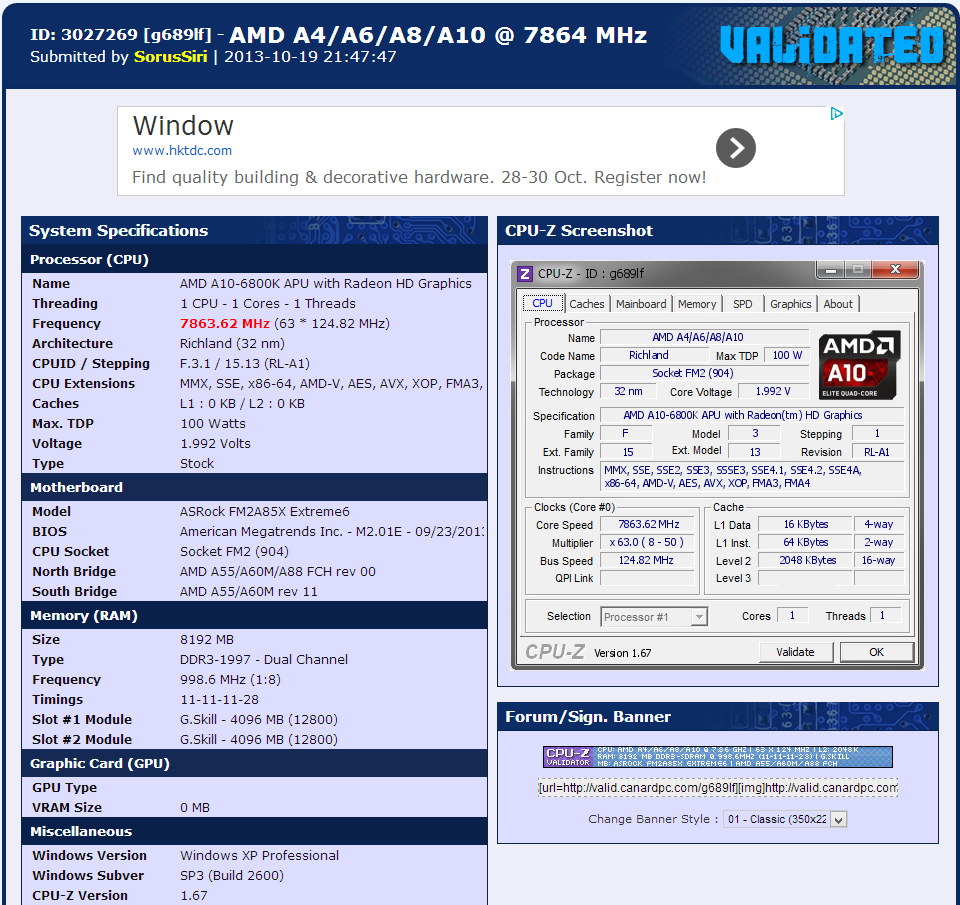Click the System Specifications heading
Screen dimensions: 960x905
118,230
